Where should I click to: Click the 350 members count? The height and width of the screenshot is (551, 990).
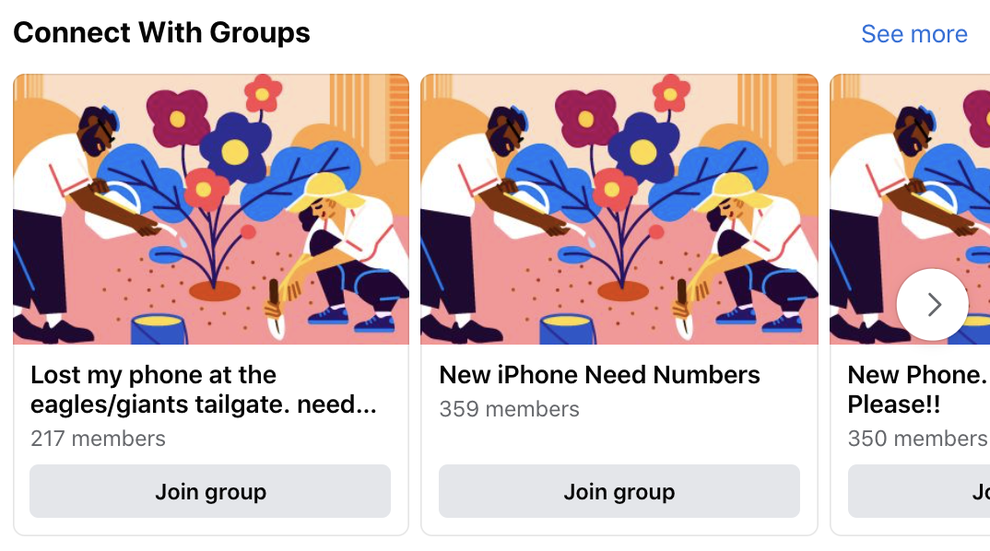[x=916, y=438]
